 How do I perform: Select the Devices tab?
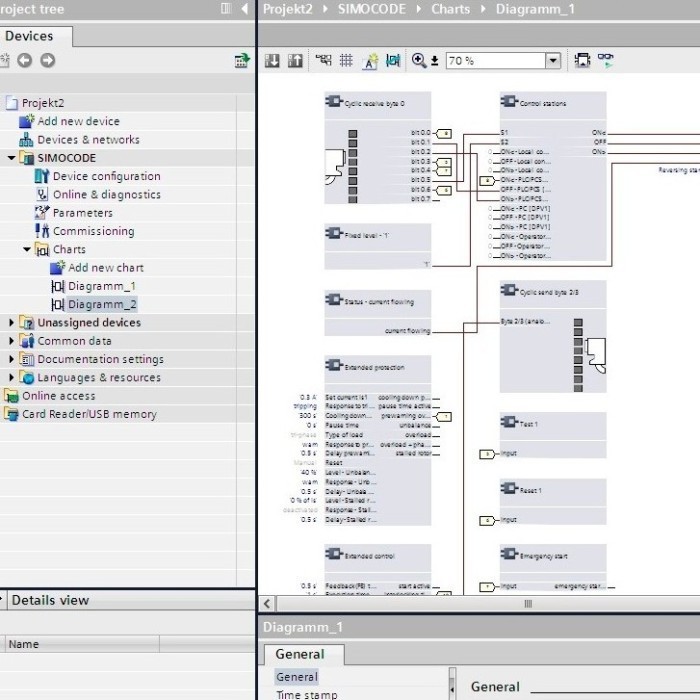click(29, 36)
